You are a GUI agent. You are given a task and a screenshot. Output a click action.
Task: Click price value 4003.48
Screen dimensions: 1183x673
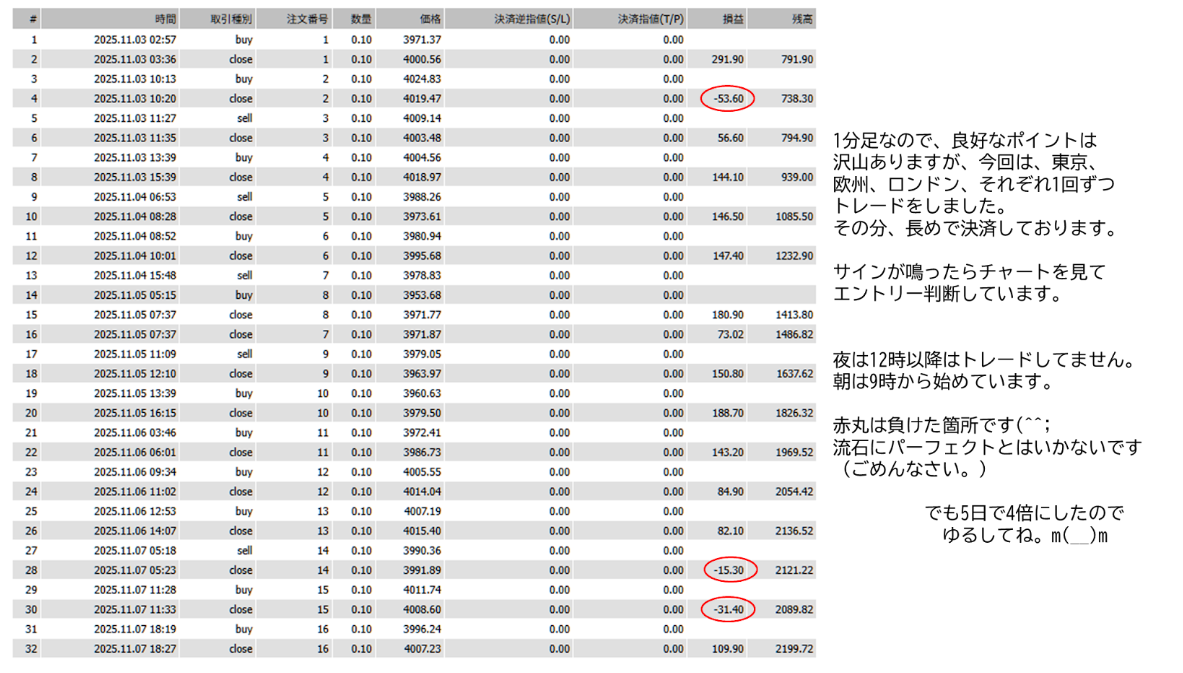tap(422, 137)
